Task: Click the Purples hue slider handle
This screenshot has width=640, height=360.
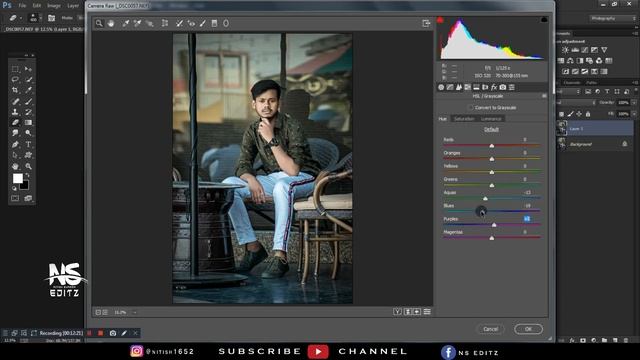Action: (494, 225)
